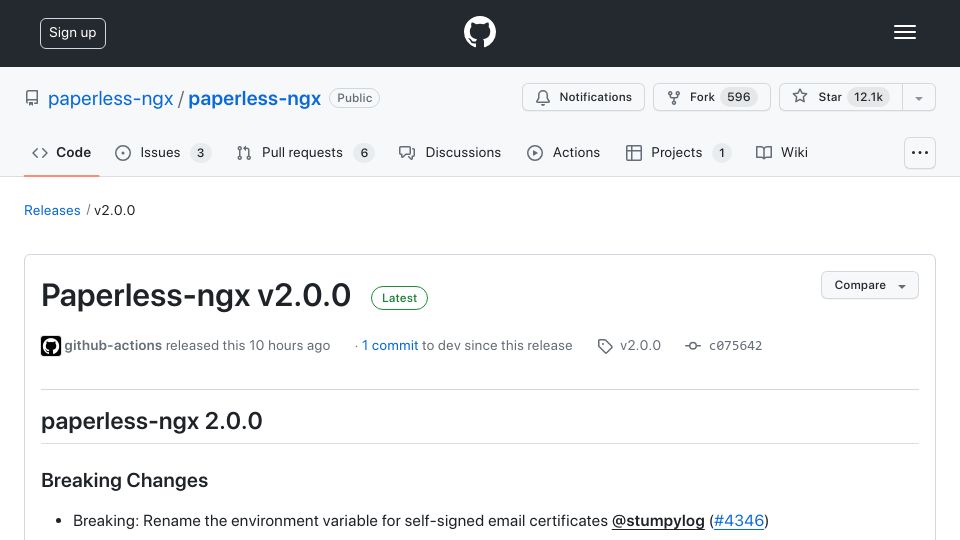Expand the star lists dropdown arrow
Image resolution: width=960 pixels, height=540 pixels.
coord(919,97)
